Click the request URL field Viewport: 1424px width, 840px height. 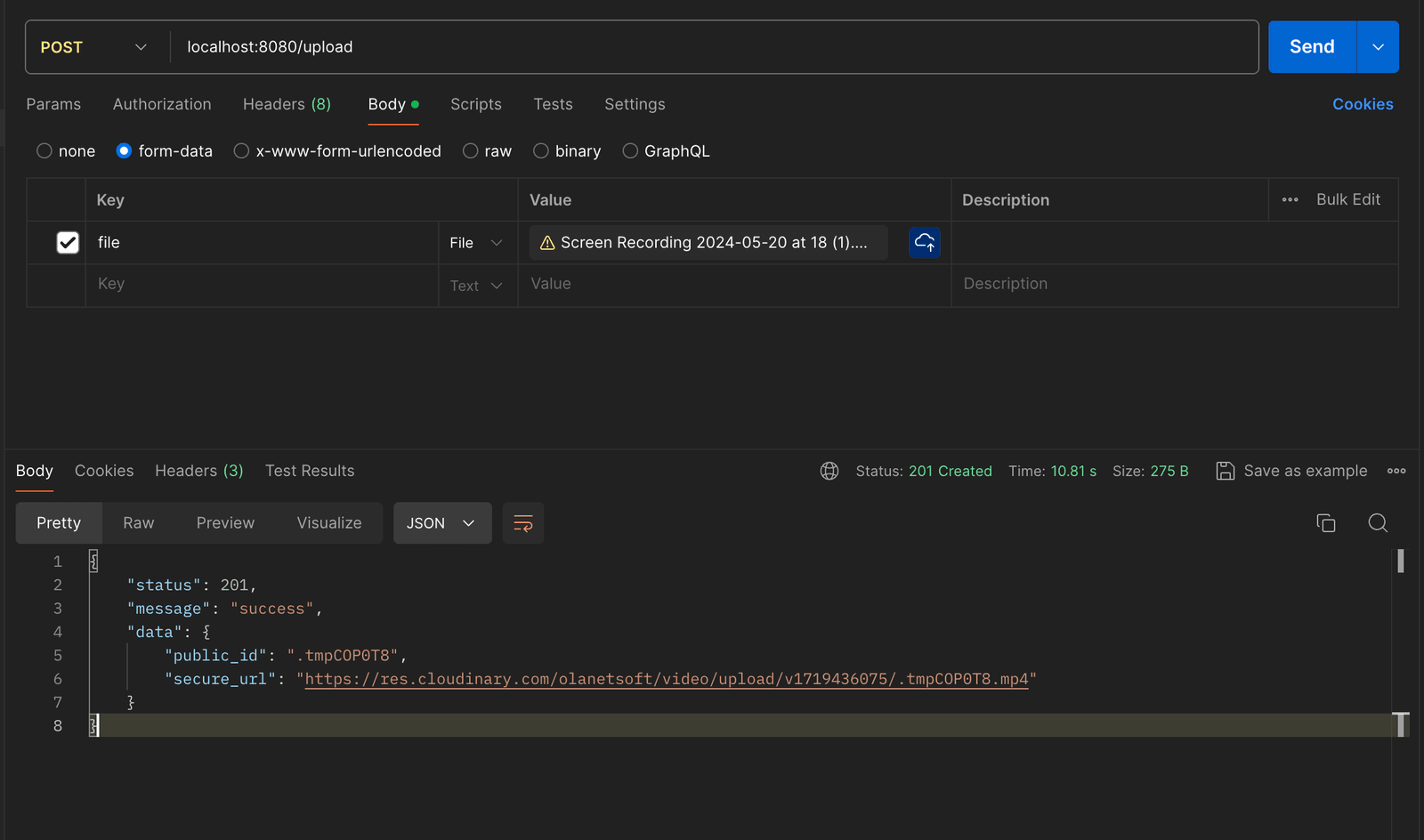(x=714, y=47)
